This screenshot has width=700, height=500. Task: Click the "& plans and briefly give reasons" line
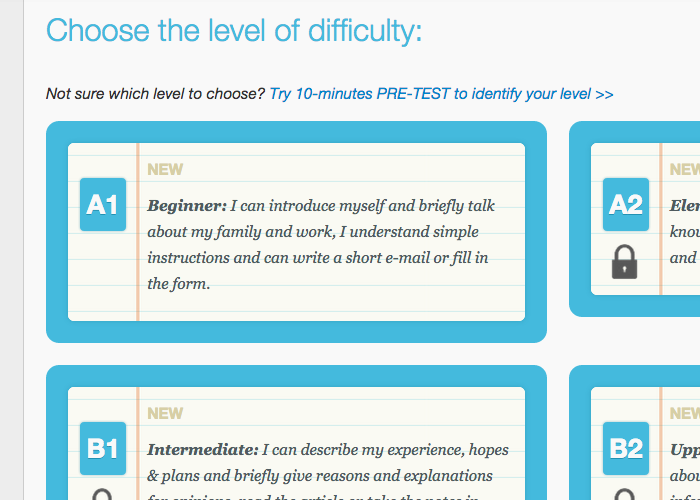point(320,476)
